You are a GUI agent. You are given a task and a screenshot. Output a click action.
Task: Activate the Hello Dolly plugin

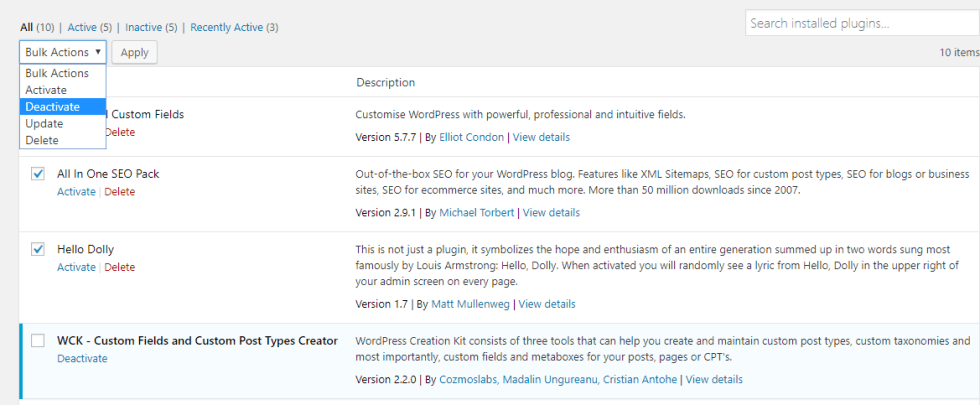76,268
